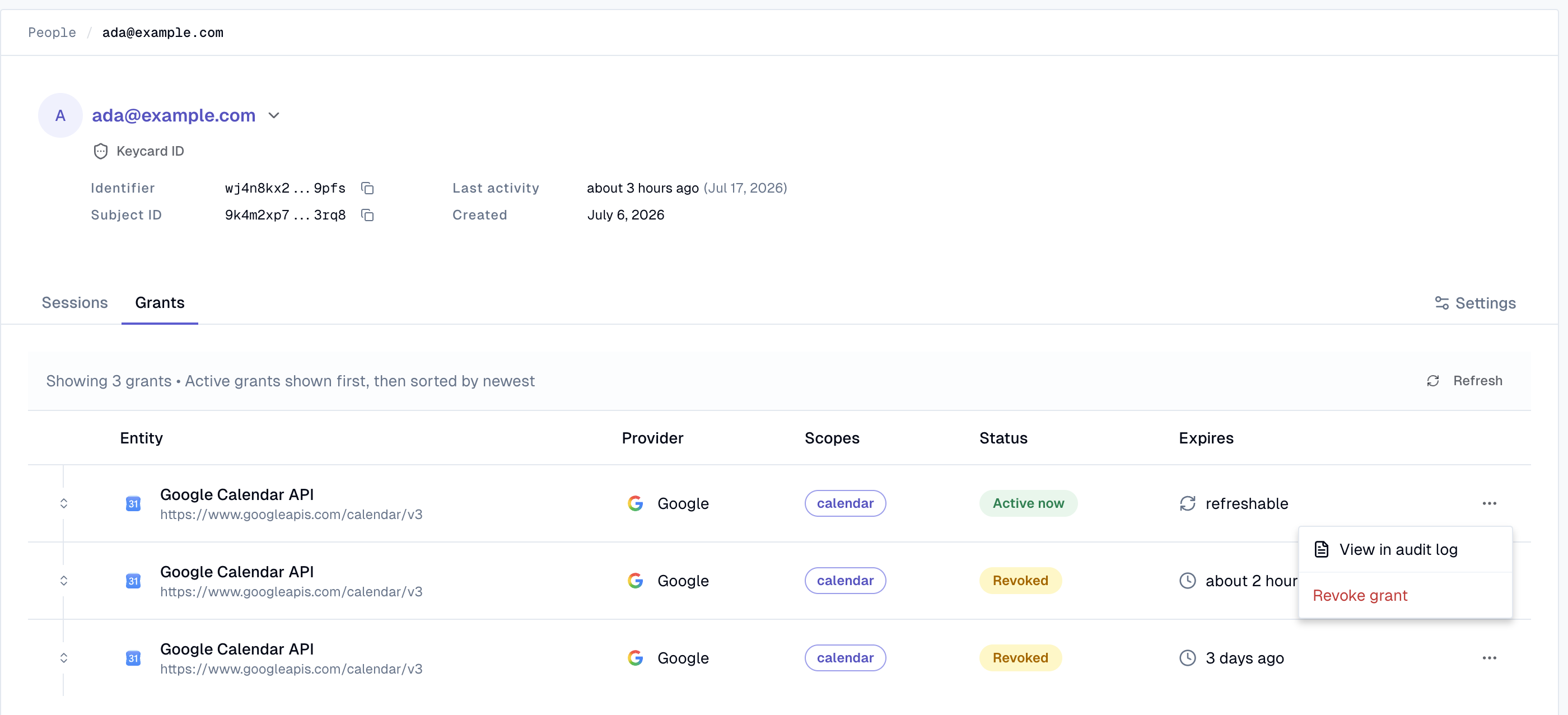Image resolution: width=1568 pixels, height=715 pixels.
Task: Click Google logo in the second grant row
Action: tap(636, 581)
